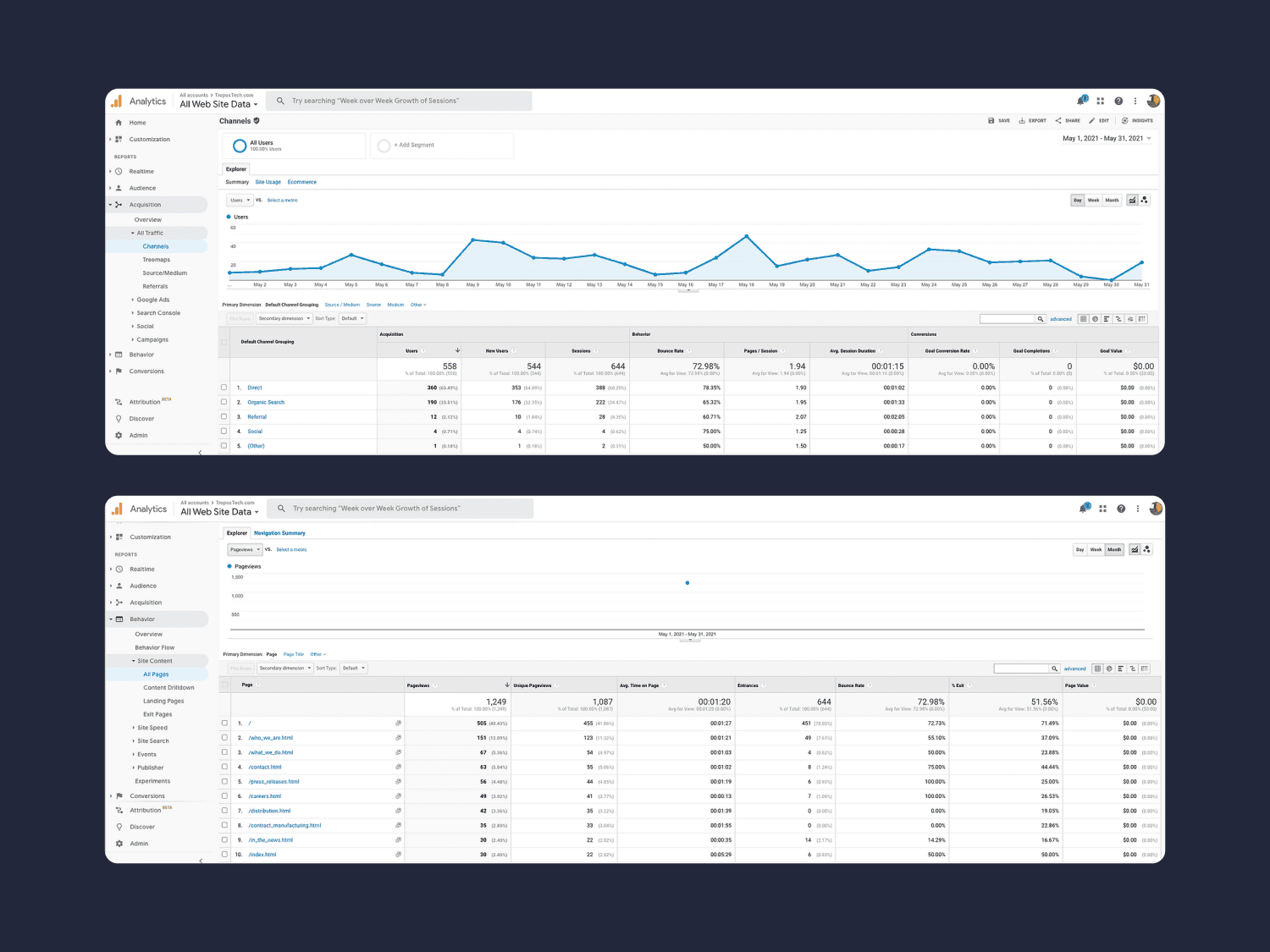Click Select a metric in the Channels chart
Viewport: 1270px width, 952px height.
click(x=282, y=201)
